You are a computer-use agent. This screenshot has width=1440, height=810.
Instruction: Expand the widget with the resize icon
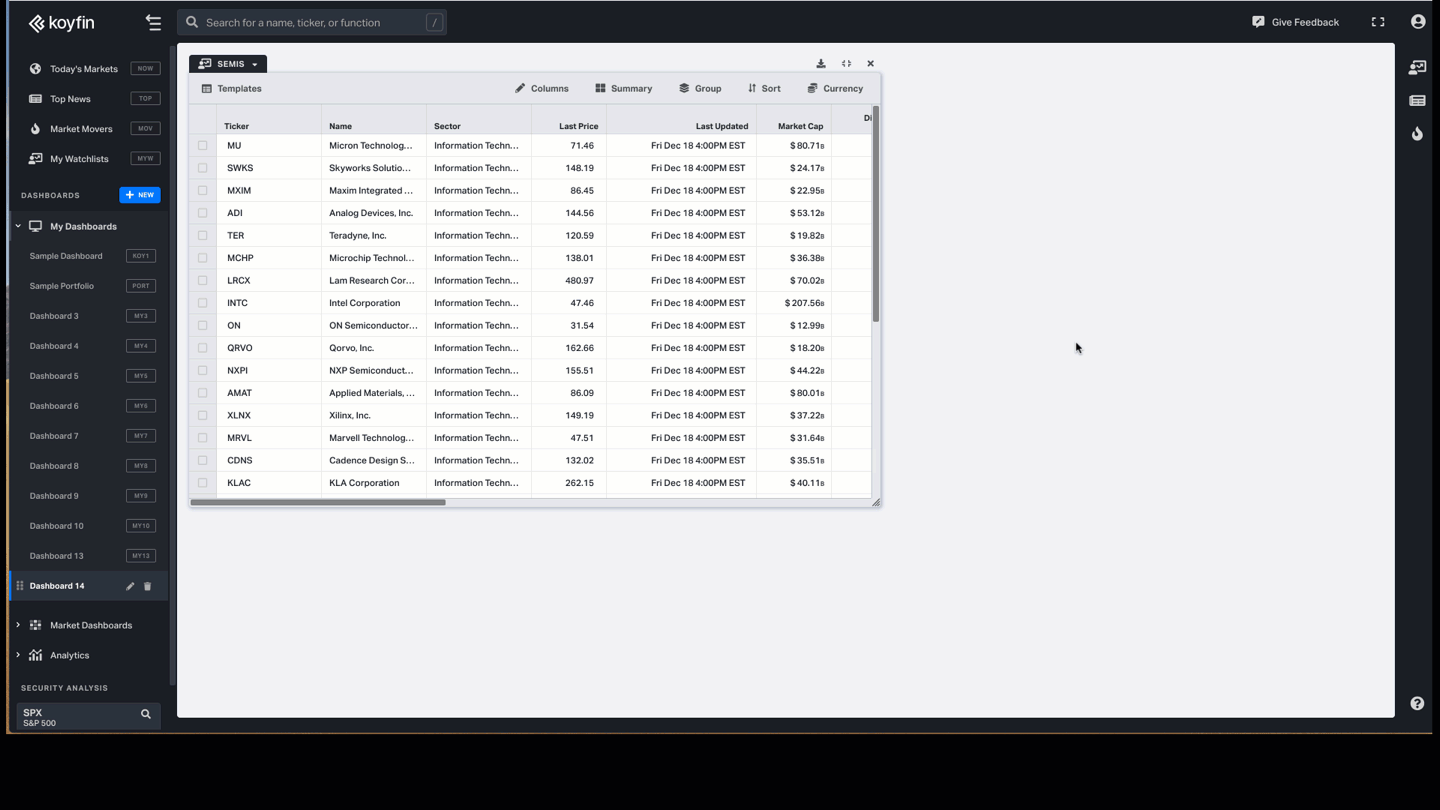point(846,64)
